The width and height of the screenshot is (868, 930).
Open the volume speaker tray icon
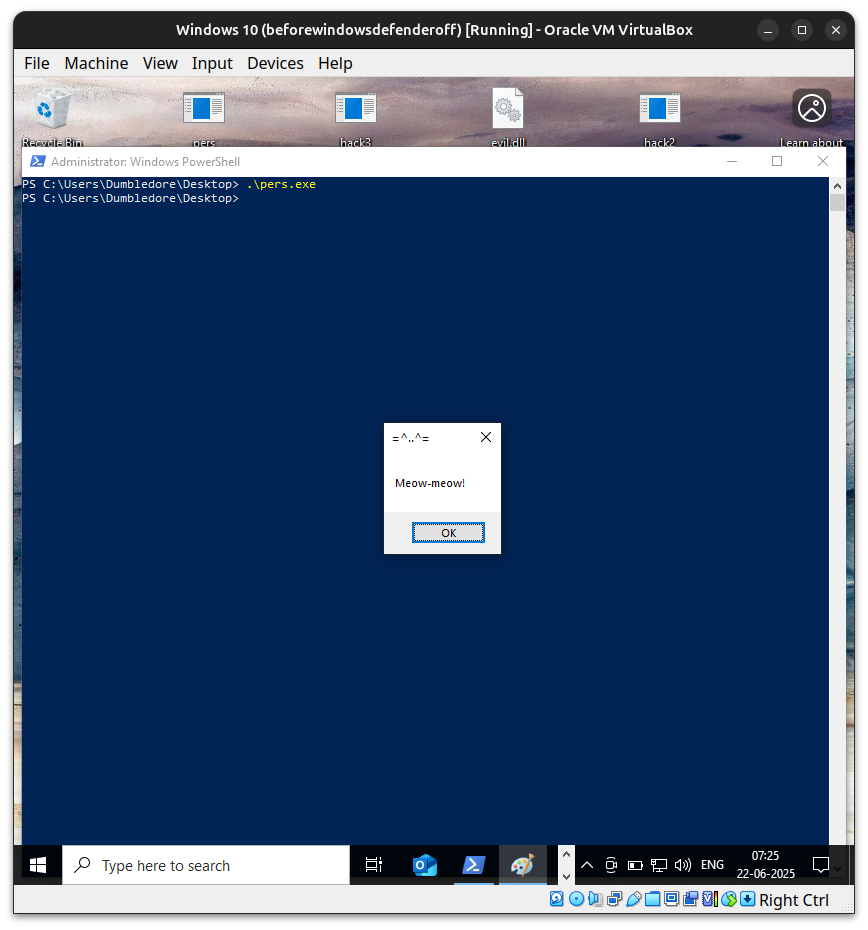683,865
